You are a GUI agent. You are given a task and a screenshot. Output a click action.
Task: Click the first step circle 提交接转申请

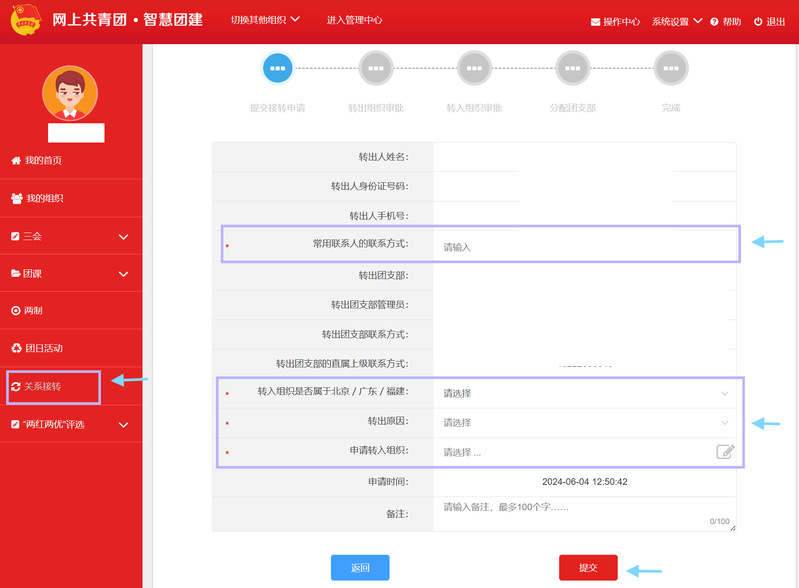pyautogui.click(x=277, y=69)
